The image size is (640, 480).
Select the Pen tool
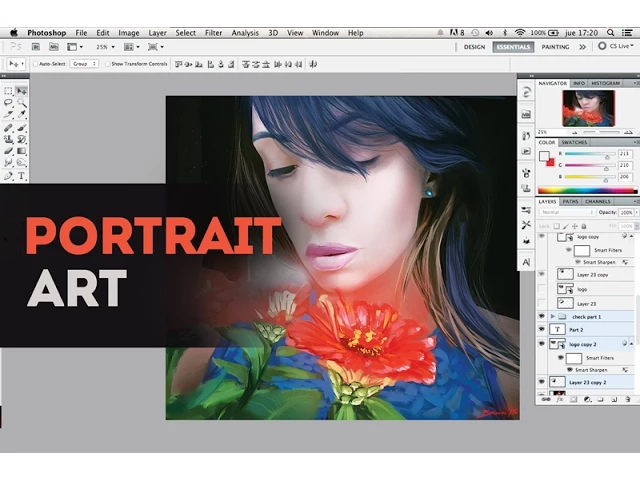8,176
